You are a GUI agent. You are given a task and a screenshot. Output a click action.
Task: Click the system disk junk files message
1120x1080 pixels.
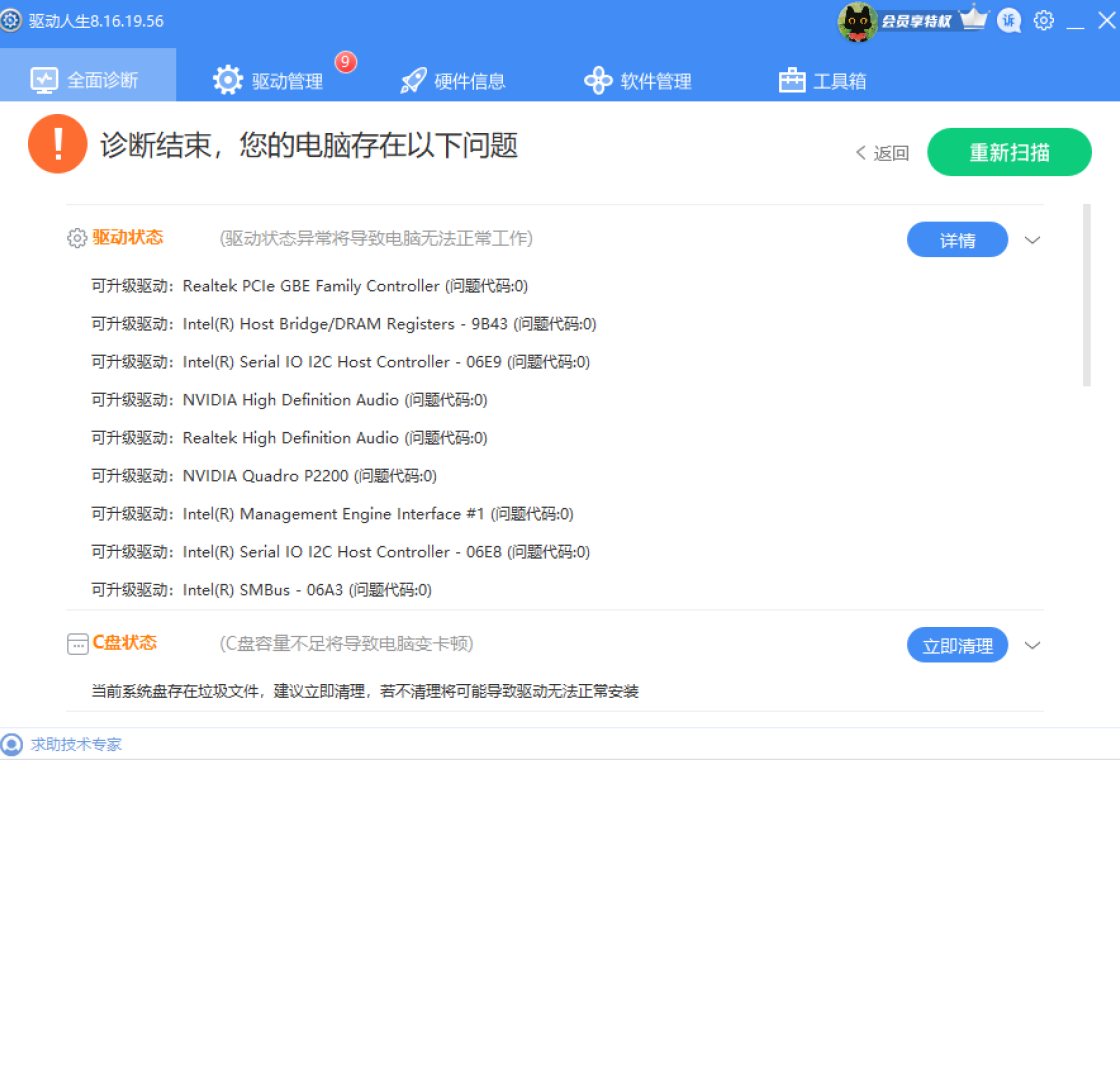pos(365,691)
